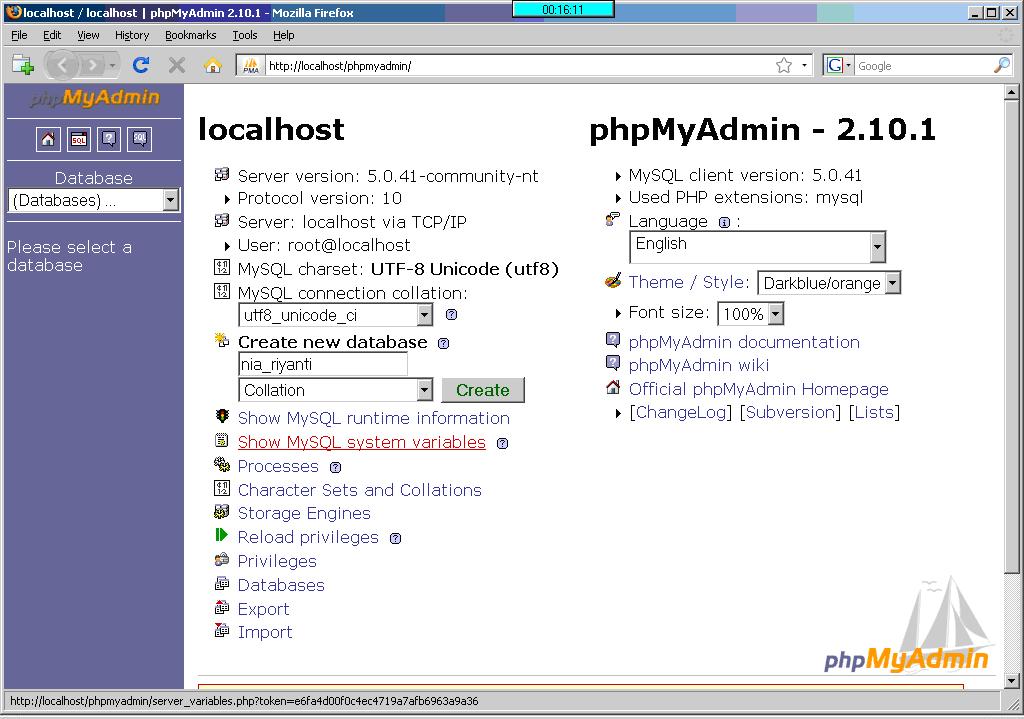Image resolution: width=1024 pixels, height=719 pixels.
Task: Open the Subversion link
Action: (x=790, y=412)
